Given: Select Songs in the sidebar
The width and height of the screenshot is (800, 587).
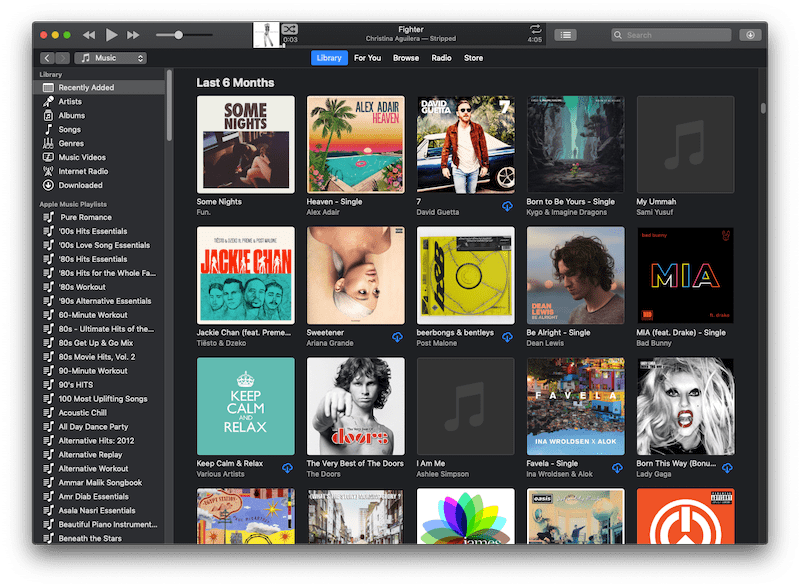Looking at the screenshot, I should pyautogui.click(x=99, y=130).
